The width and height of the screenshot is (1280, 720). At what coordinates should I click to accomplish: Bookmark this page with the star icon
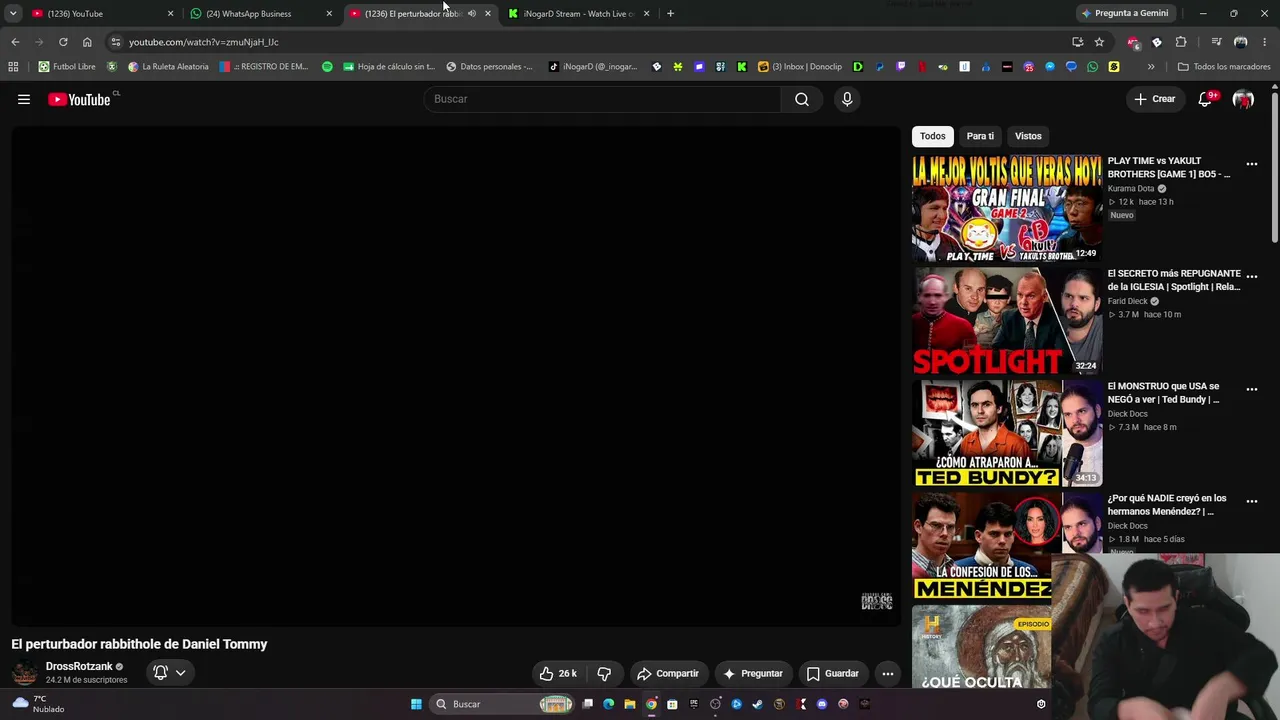1099,42
